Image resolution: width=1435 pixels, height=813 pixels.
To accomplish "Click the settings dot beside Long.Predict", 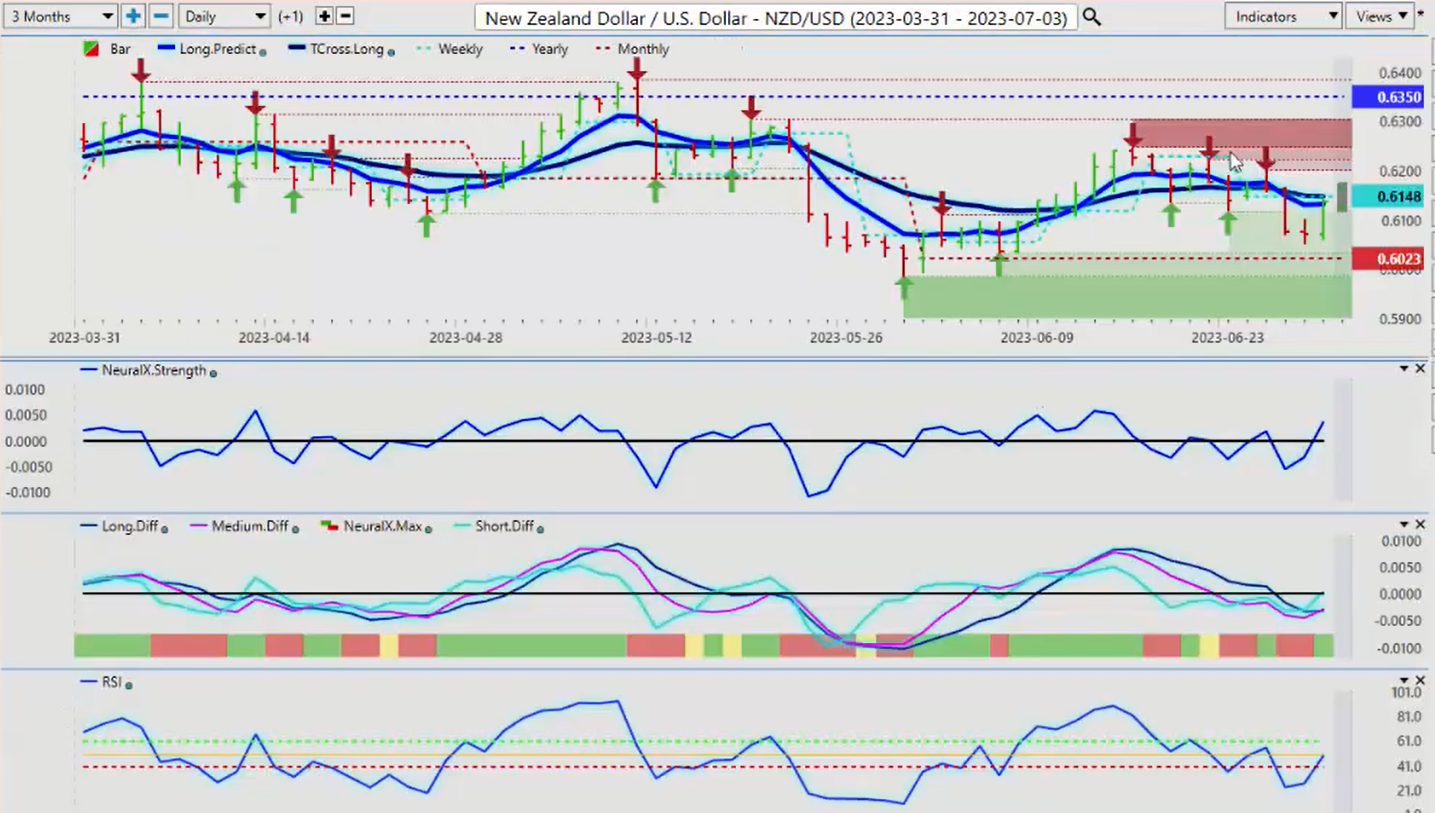I will (263, 51).
